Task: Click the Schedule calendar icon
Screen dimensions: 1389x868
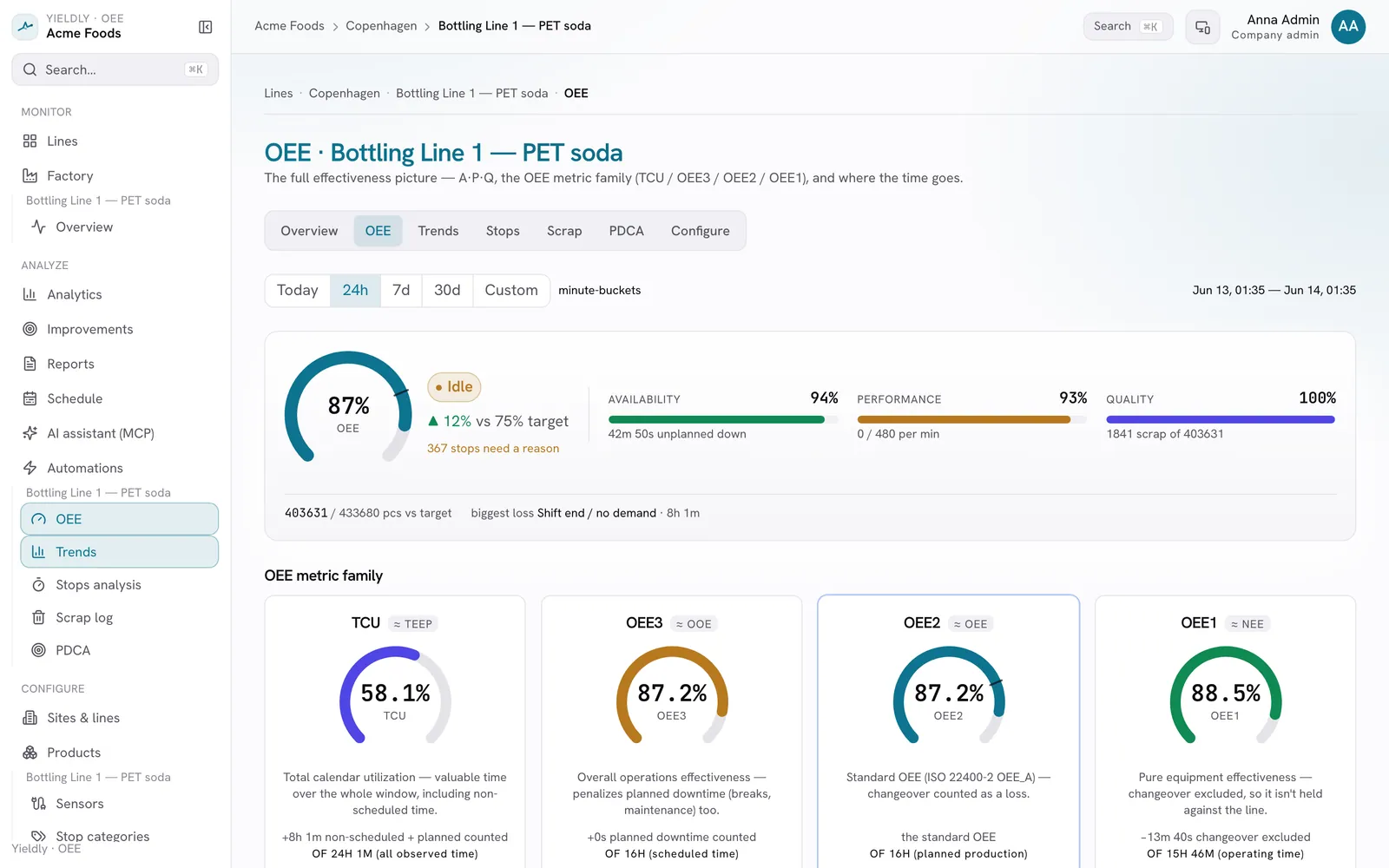Action: (x=30, y=398)
